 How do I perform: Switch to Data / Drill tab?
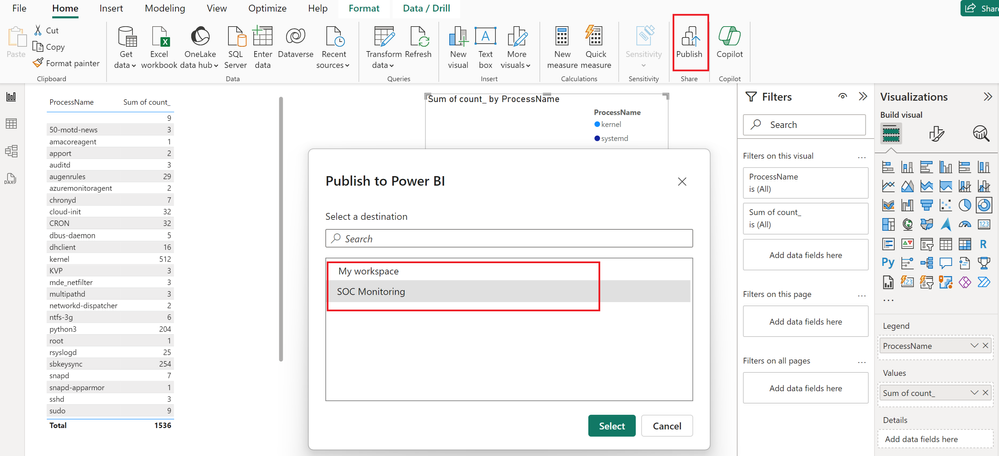pyautogui.click(x=425, y=8)
